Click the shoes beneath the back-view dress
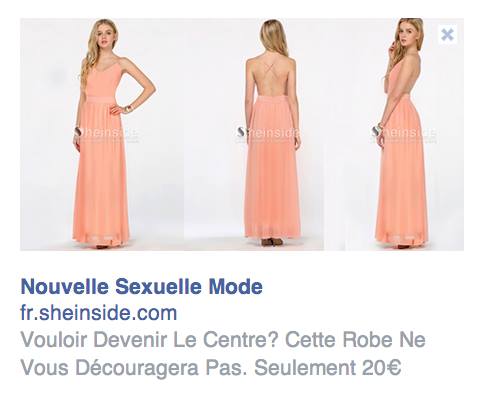 tap(272, 242)
